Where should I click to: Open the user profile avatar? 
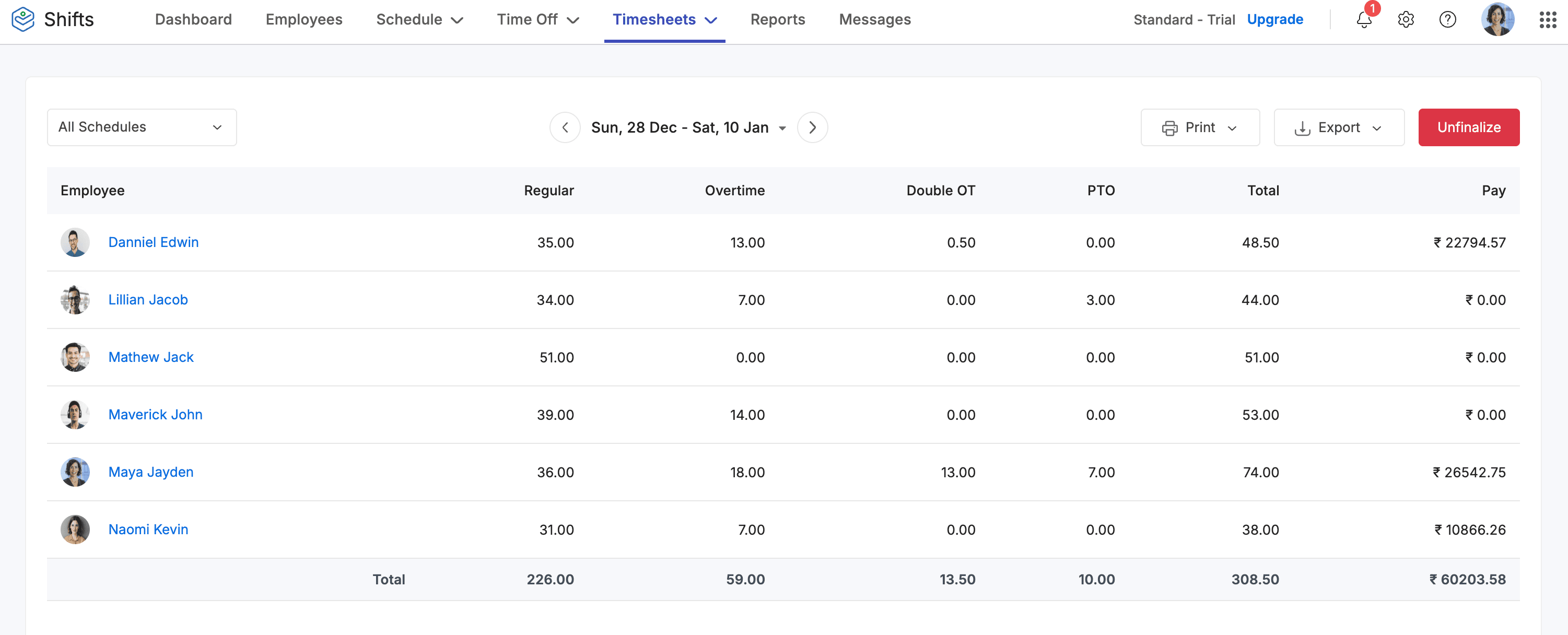tap(1497, 19)
